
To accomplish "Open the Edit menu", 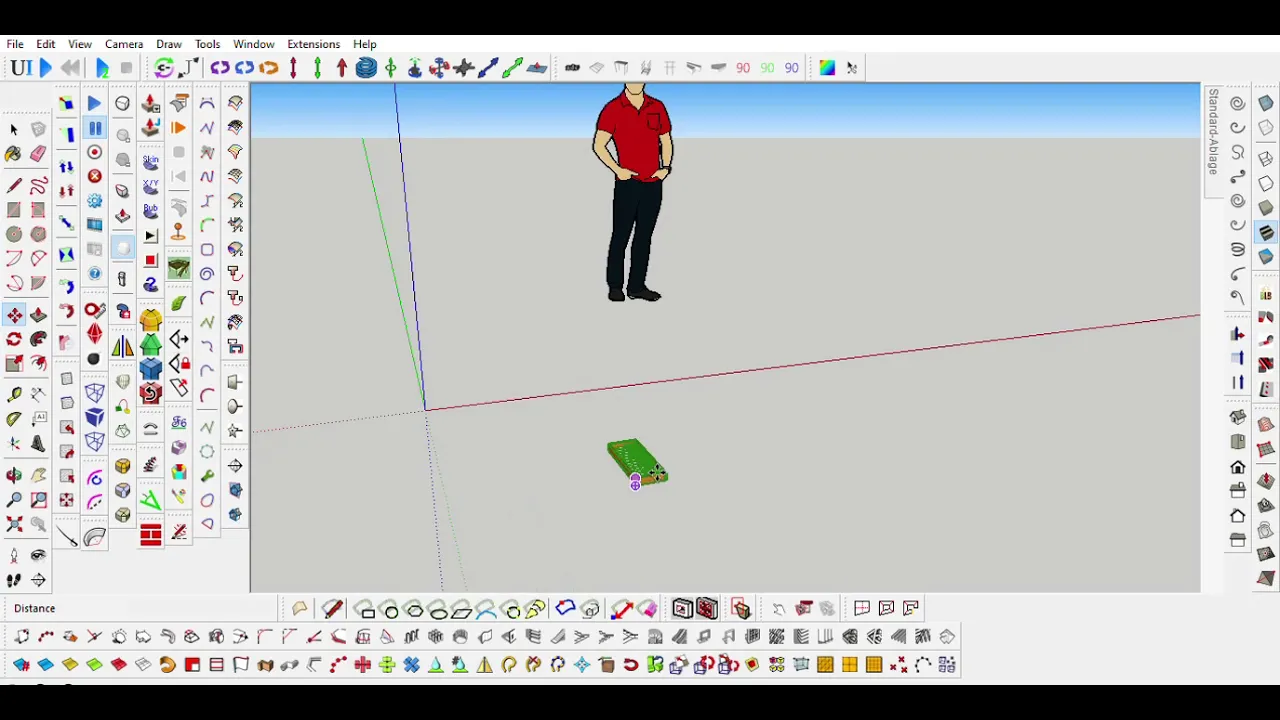I will pos(46,44).
